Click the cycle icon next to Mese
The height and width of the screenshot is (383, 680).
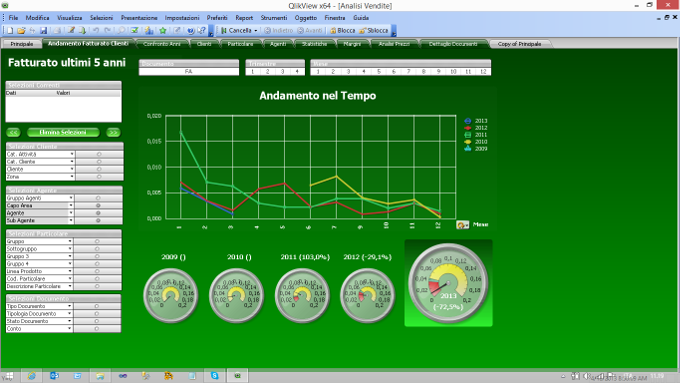point(462,225)
